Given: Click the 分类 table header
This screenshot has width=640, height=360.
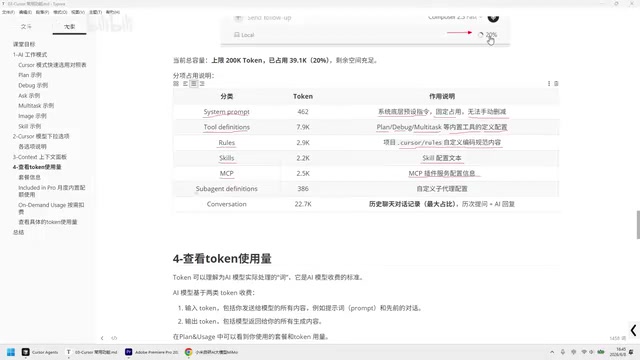Looking at the screenshot, I should tap(227, 96).
